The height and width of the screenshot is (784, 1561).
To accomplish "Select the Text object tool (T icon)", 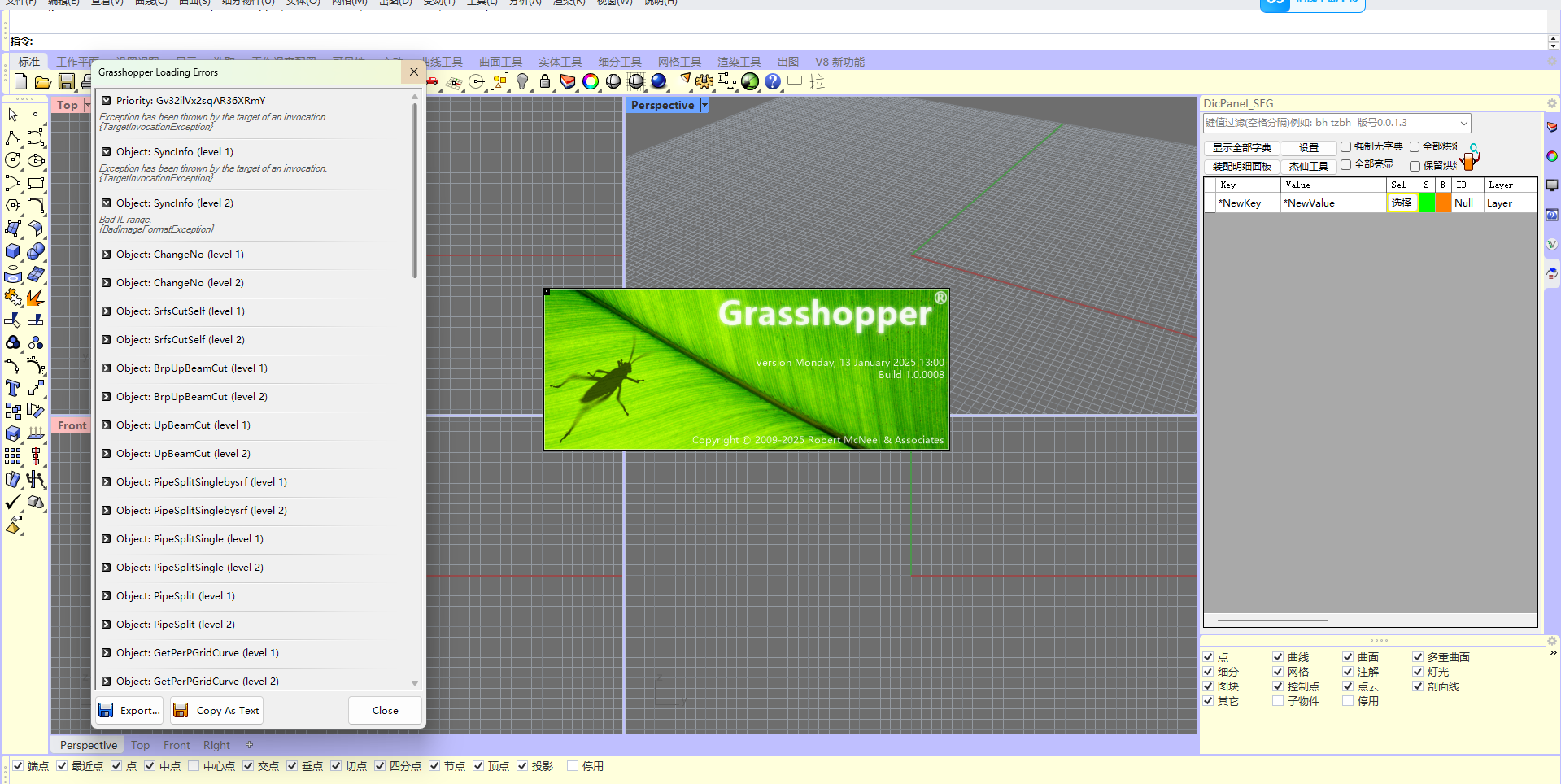I will 13,388.
